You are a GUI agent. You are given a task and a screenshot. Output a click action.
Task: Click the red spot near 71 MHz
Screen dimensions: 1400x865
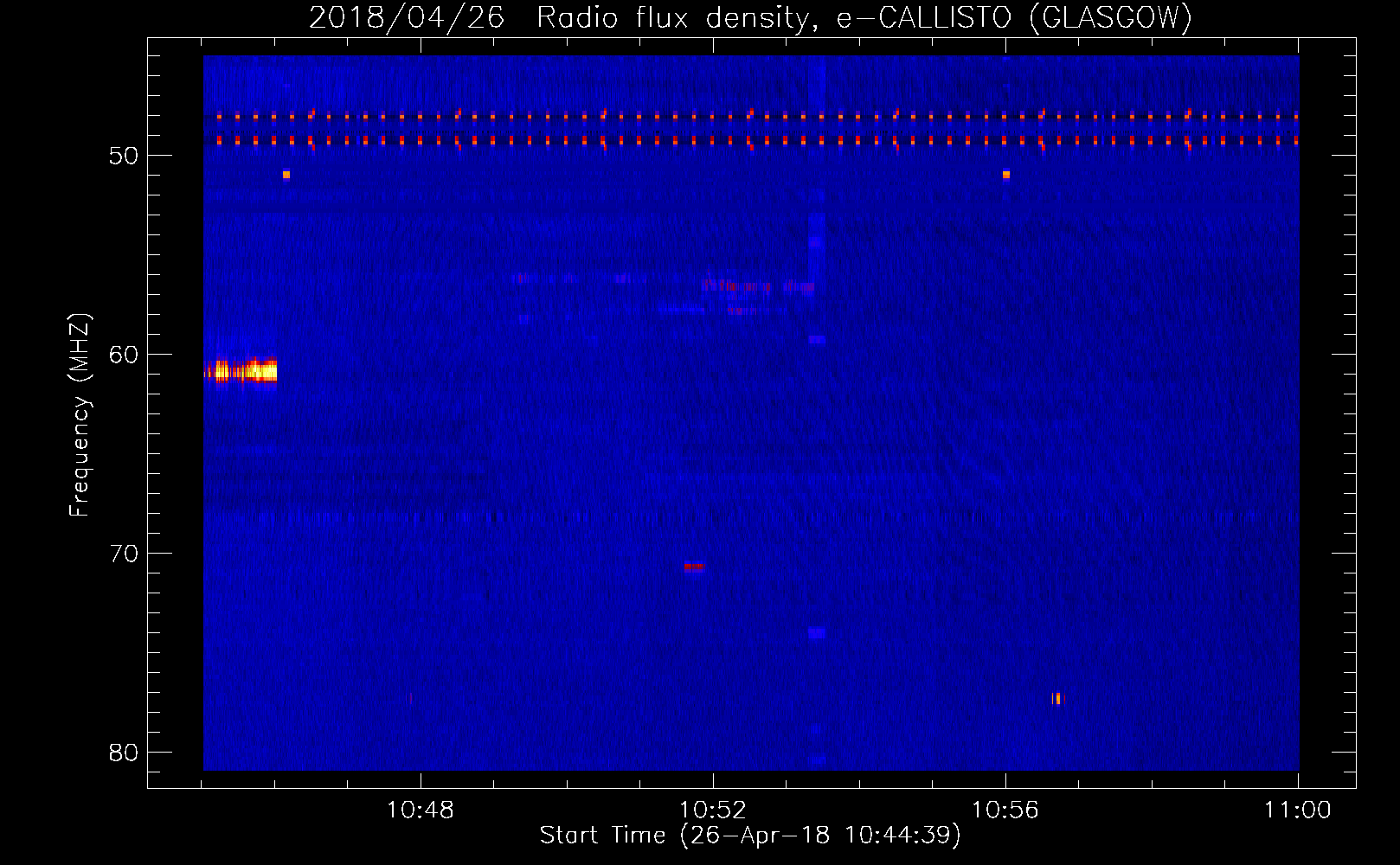(x=695, y=567)
